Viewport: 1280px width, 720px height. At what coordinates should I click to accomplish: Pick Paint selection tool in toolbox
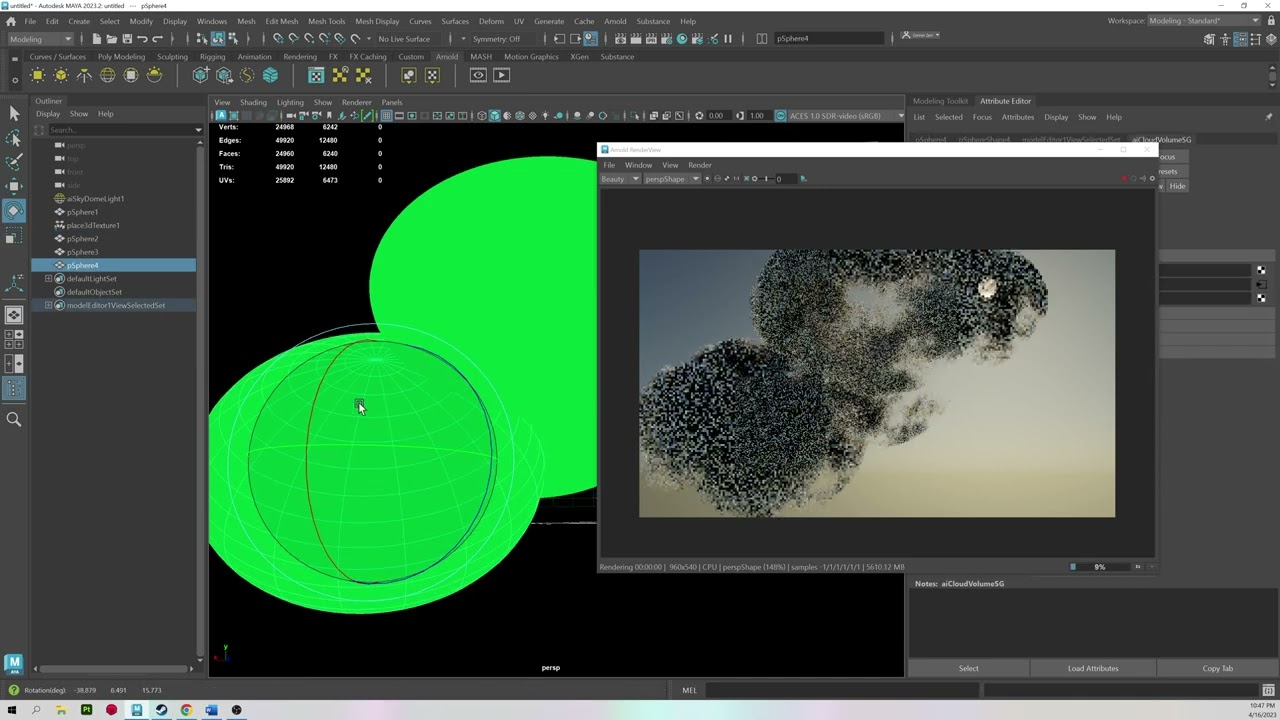[x=14, y=161]
